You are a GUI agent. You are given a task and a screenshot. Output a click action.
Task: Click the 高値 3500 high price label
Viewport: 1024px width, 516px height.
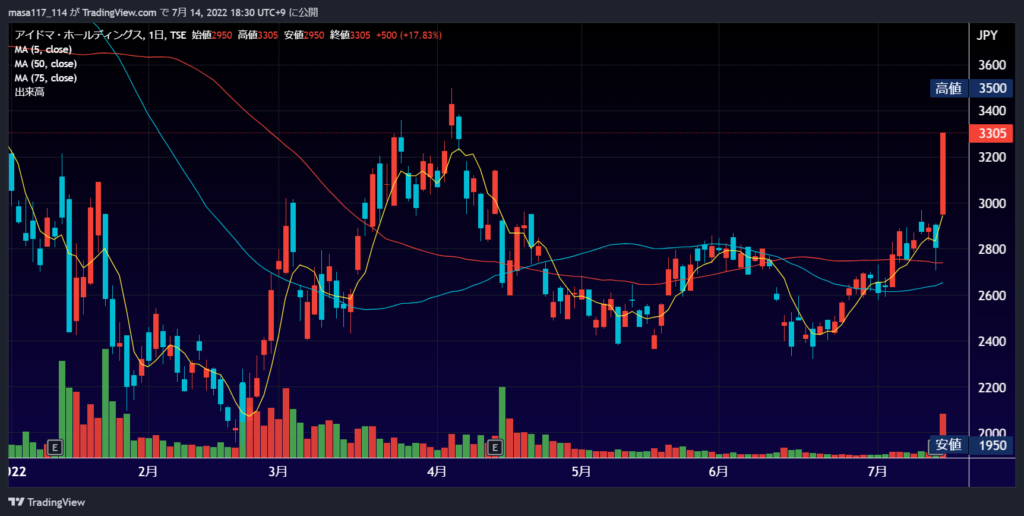(x=971, y=89)
